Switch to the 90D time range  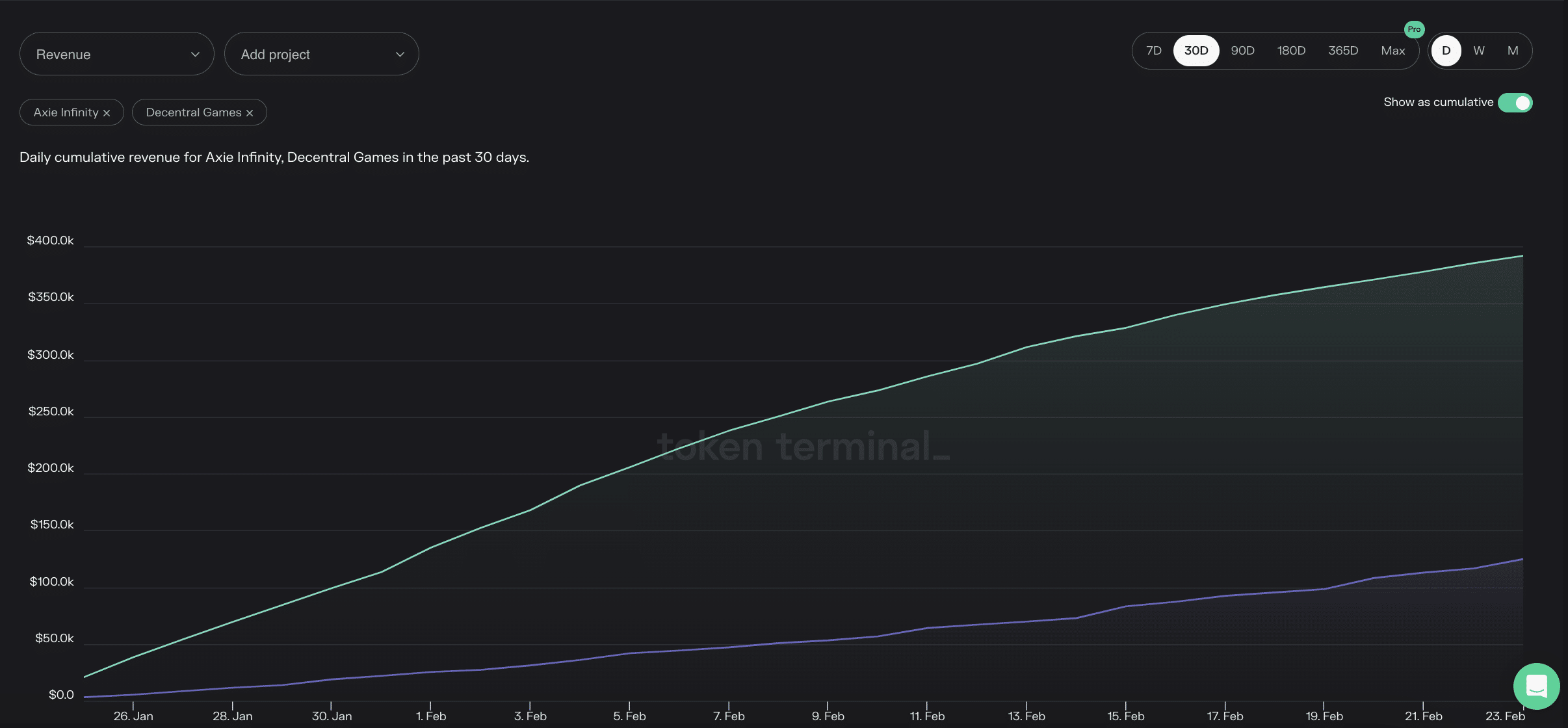[x=1242, y=50]
